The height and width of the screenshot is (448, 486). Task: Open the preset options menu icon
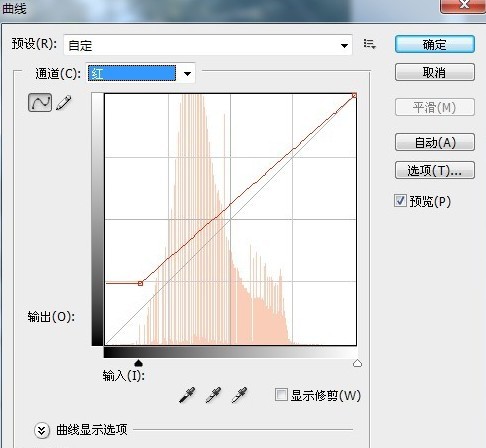369,44
